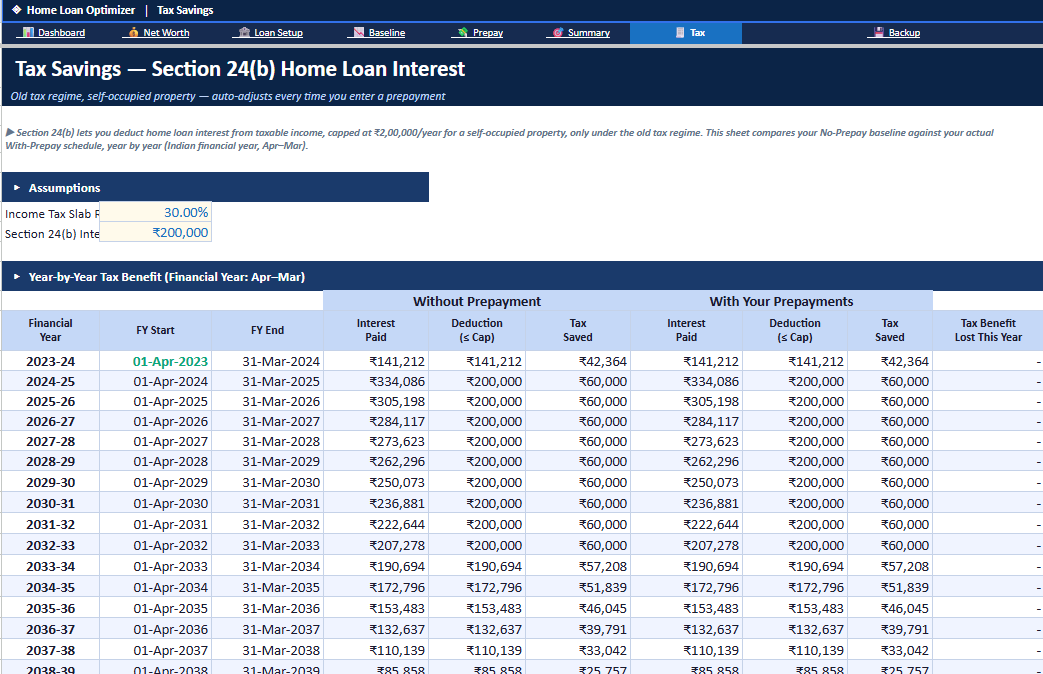Collapse the Assumptions section triangle
Screen dimensions: 1043x674
17,188
